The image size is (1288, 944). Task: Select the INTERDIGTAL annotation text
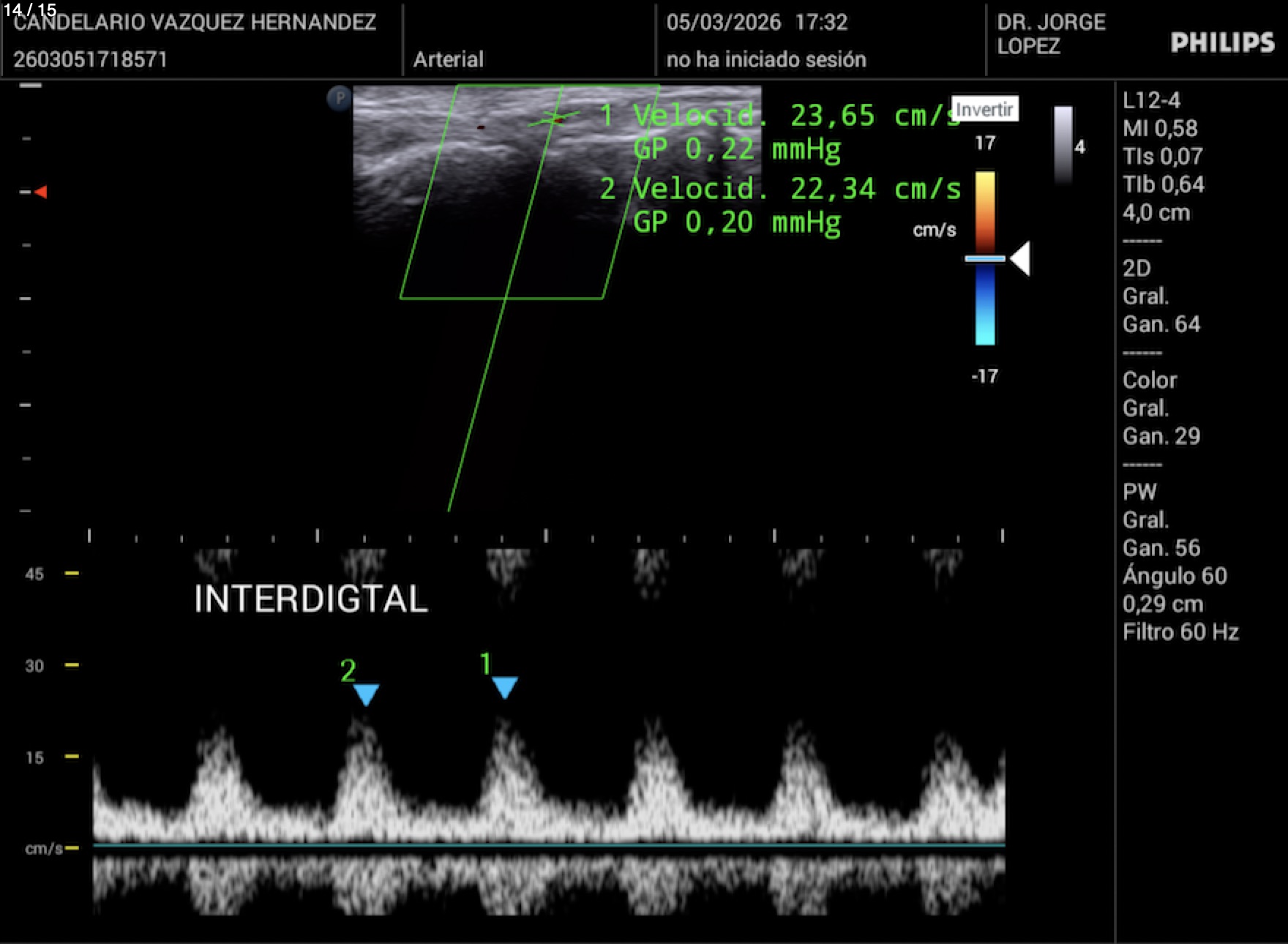(311, 599)
